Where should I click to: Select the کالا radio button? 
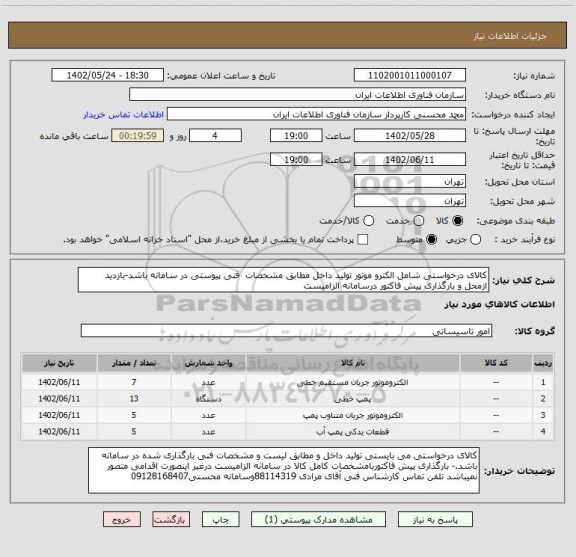point(458,221)
